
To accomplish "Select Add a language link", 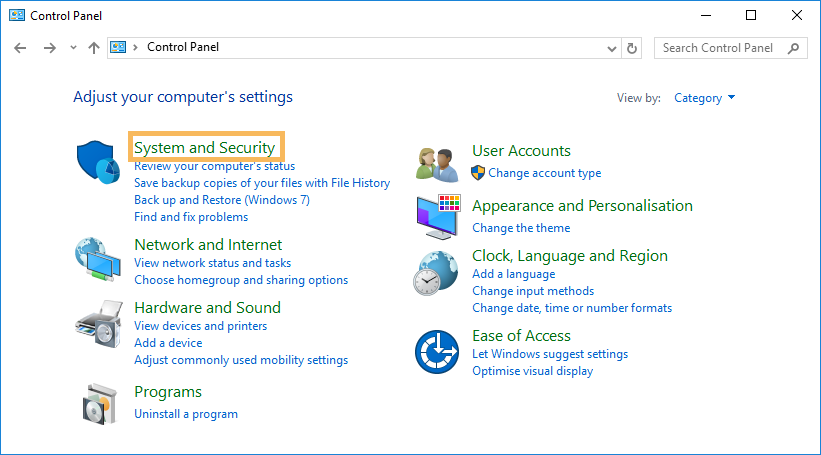I will pos(513,274).
